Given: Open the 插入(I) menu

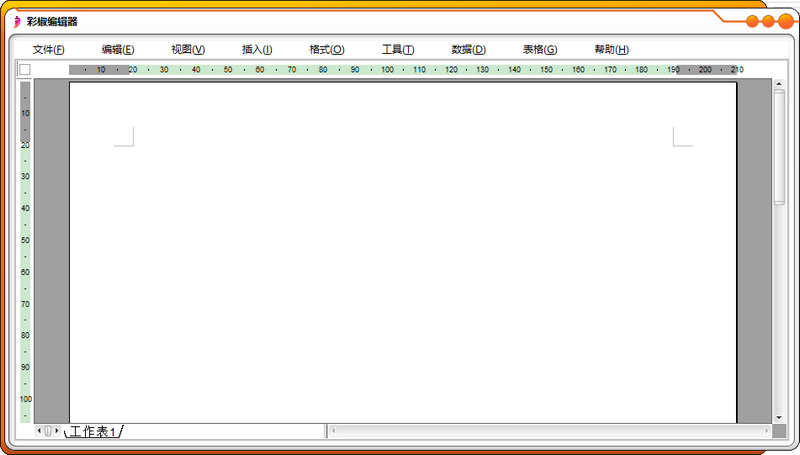Looking at the screenshot, I should click(x=257, y=49).
